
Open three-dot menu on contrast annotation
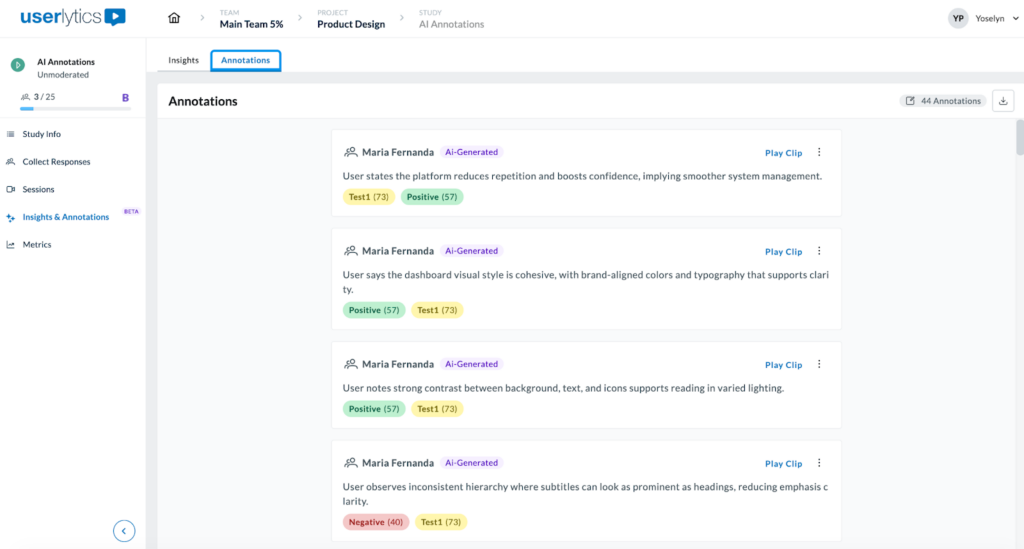click(819, 365)
